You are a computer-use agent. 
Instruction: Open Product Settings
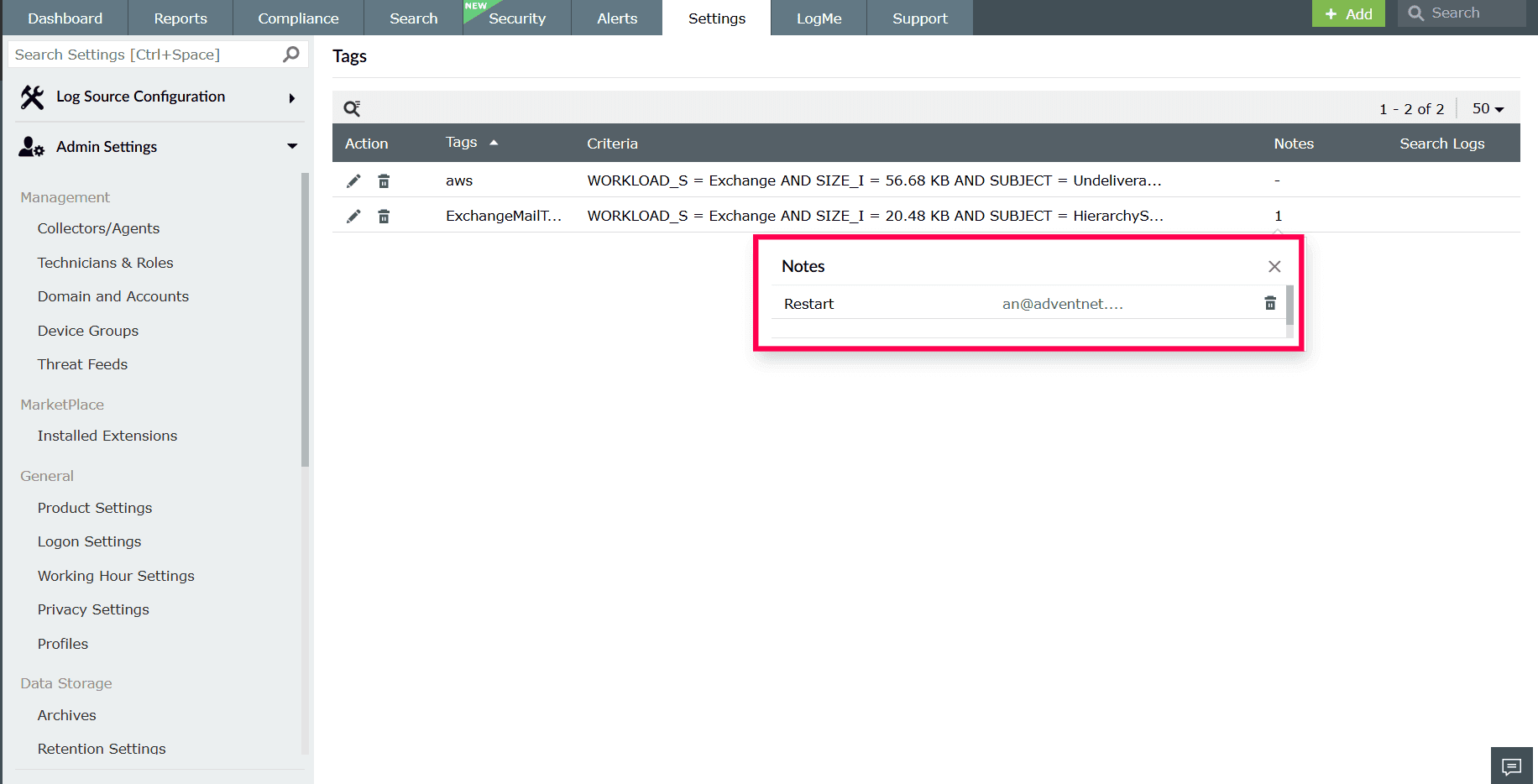95,508
